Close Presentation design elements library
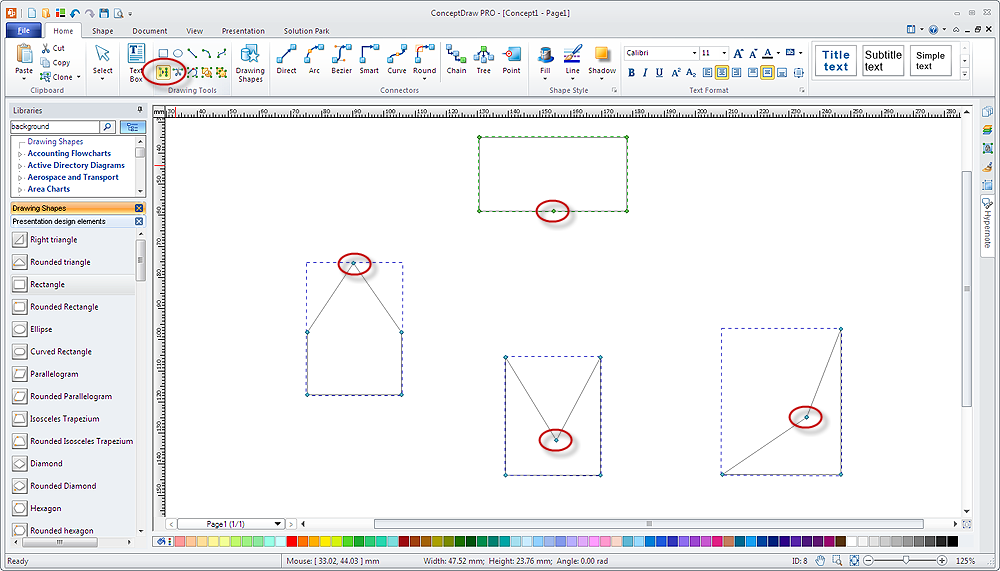This screenshot has height=571, width=1000. 138,221
